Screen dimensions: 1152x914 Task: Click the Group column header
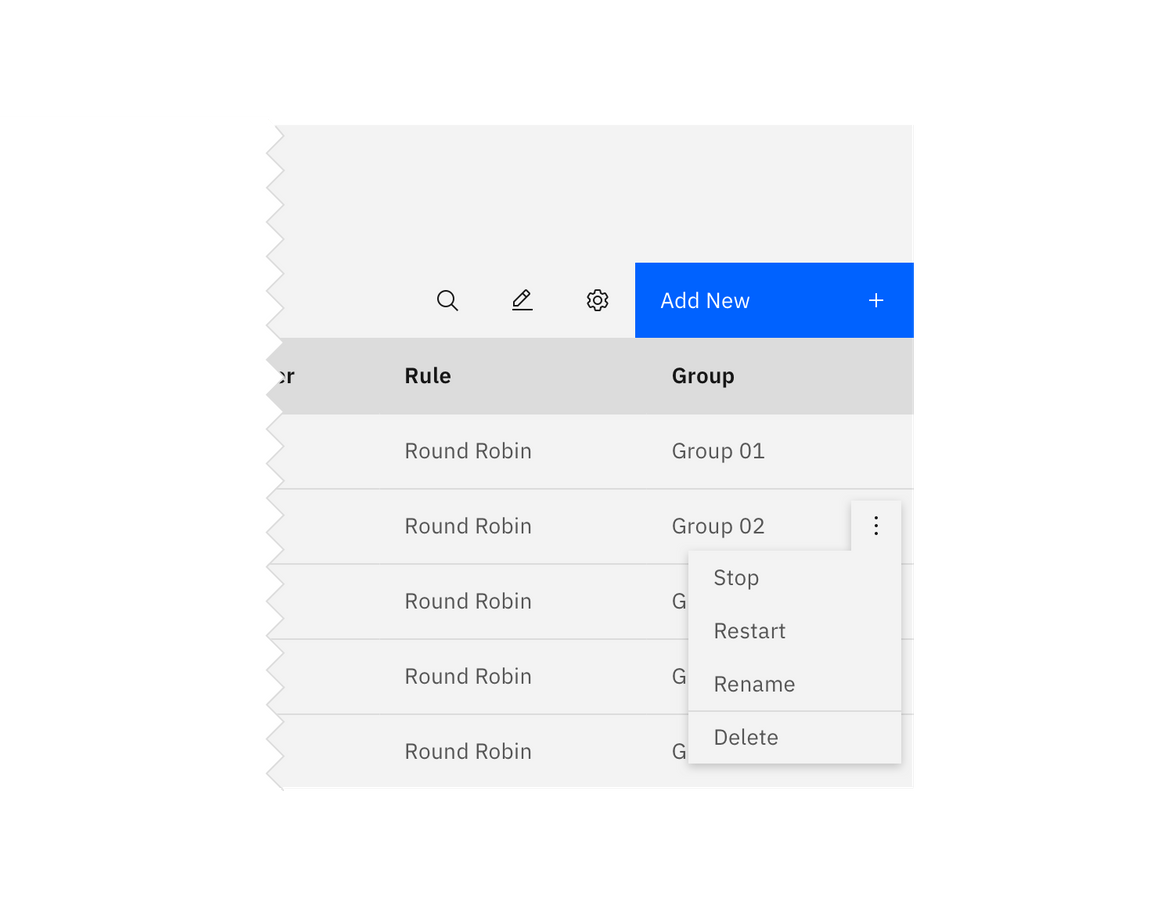point(703,376)
